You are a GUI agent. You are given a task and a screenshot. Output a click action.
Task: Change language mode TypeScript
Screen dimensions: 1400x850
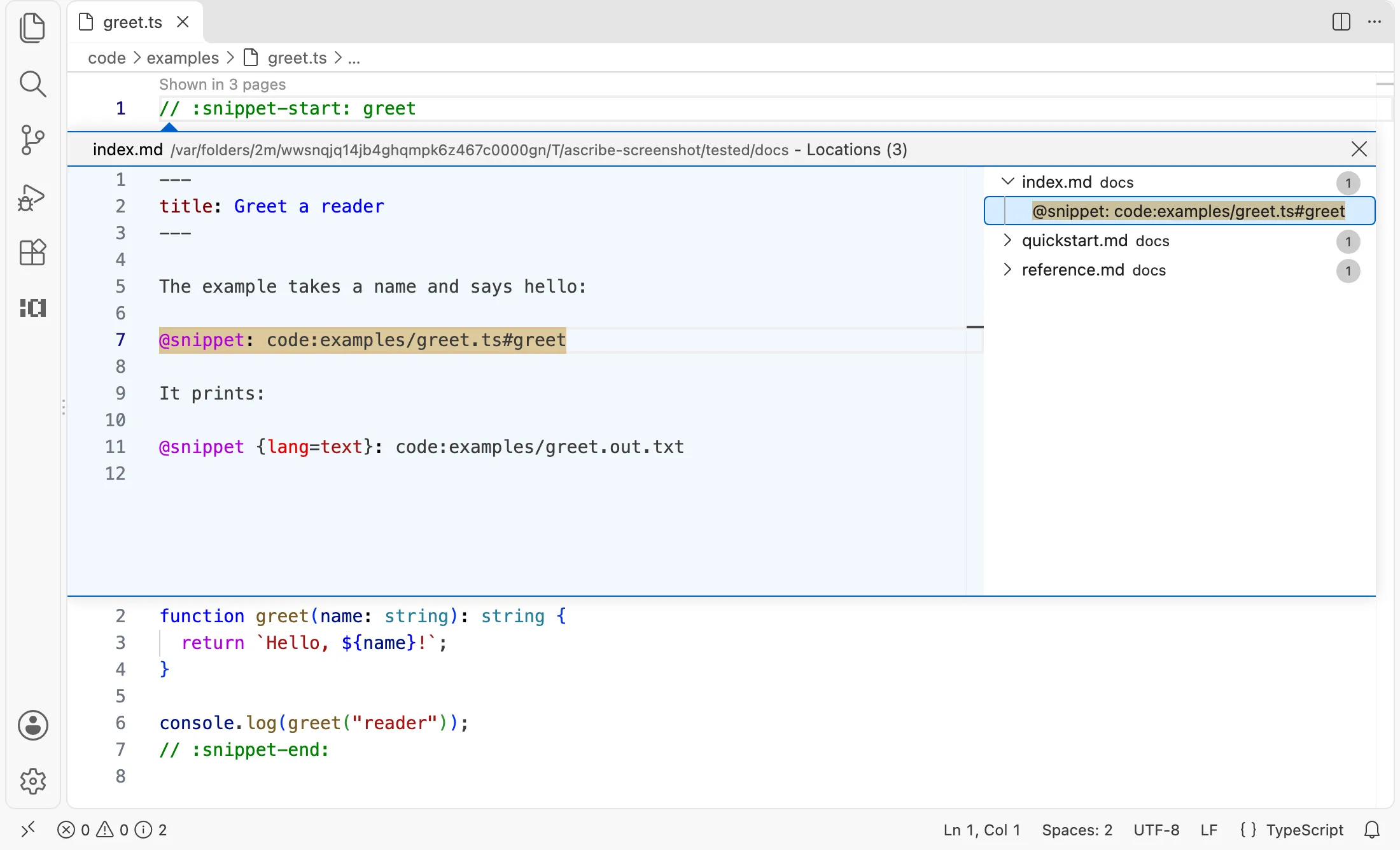[1304, 830]
